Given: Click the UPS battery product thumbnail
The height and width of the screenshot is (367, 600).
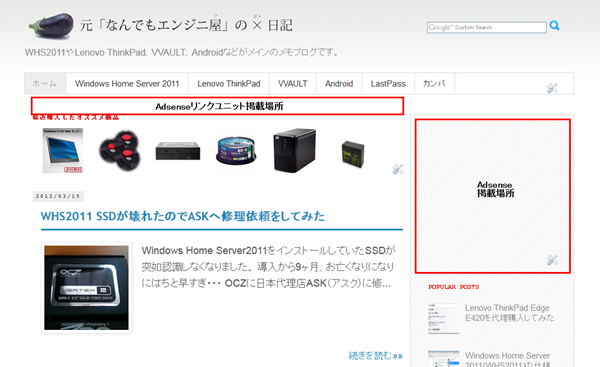Looking at the screenshot, I should (353, 154).
